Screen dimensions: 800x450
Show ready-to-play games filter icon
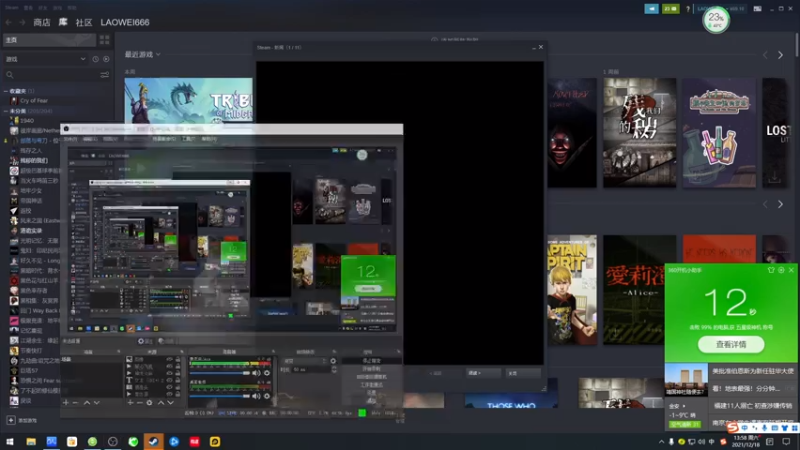[x=106, y=59]
